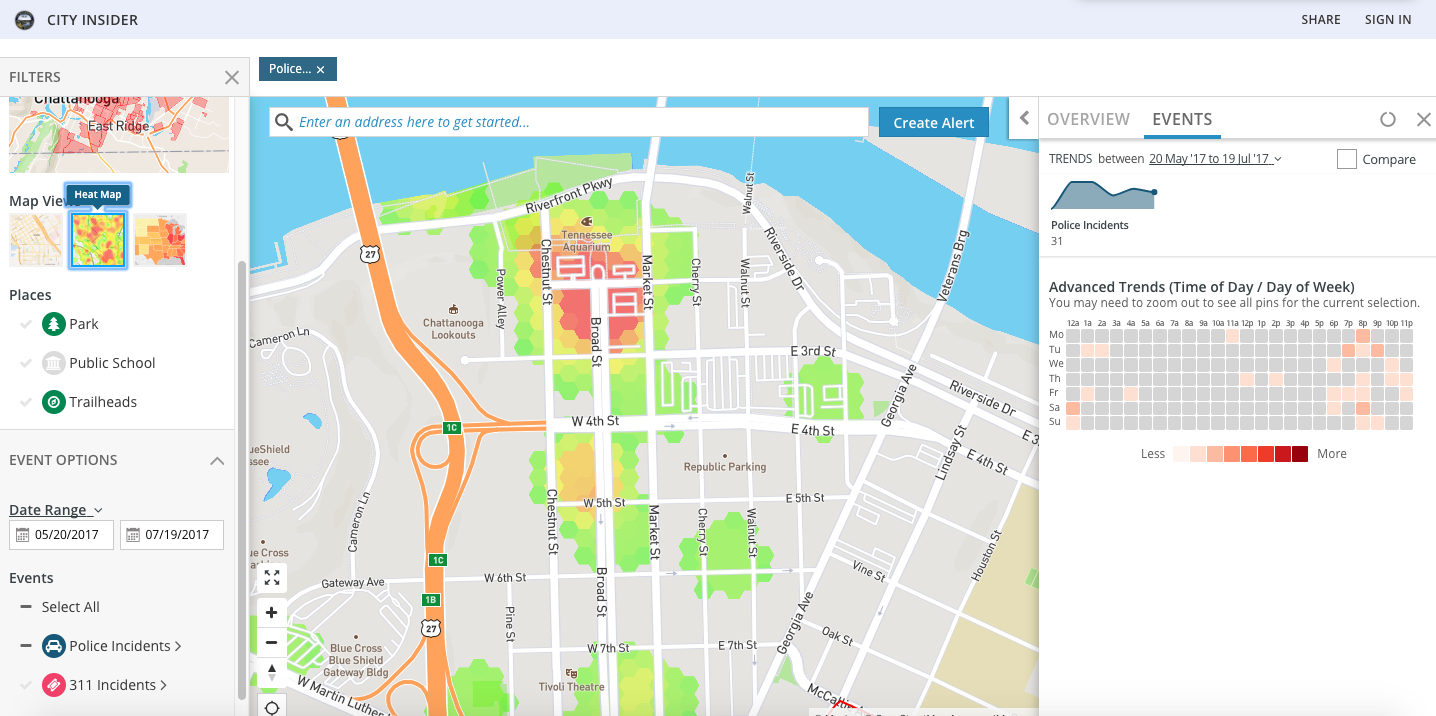Click the Park tree icon
This screenshot has width=1436, height=716.
(54, 324)
